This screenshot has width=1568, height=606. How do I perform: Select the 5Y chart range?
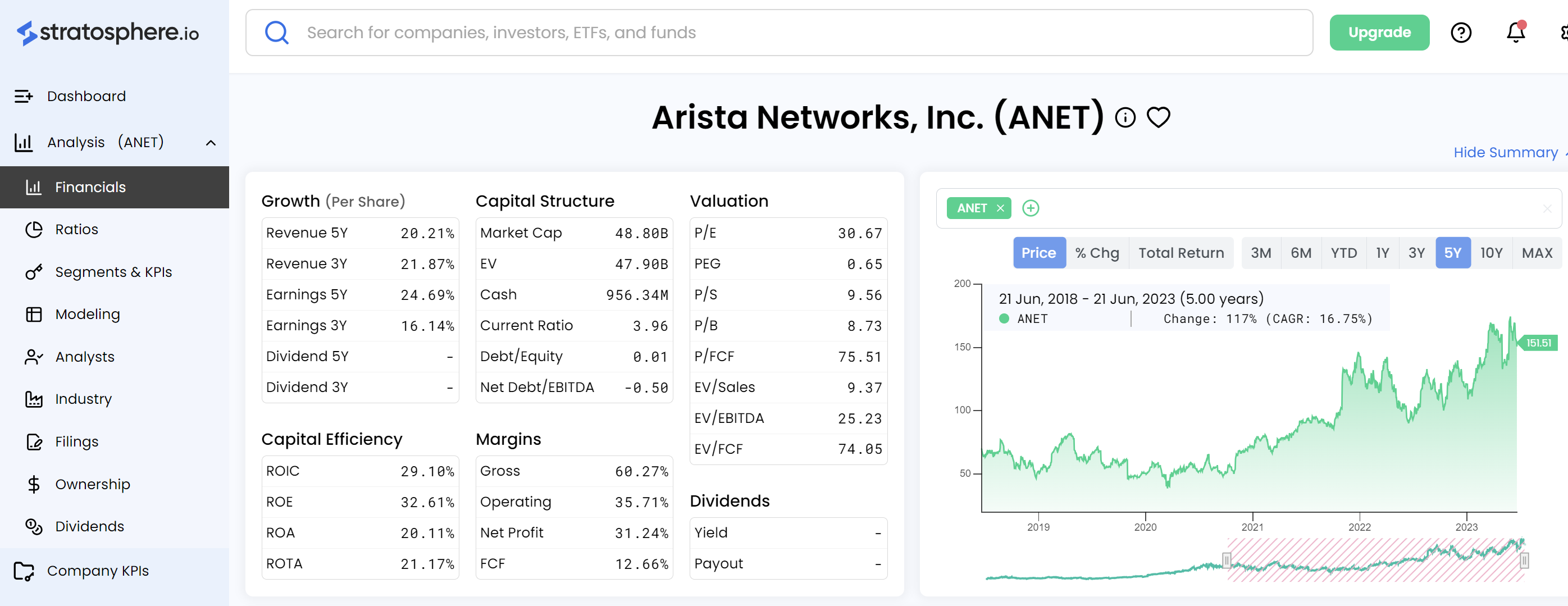click(x=1452, y=253)
